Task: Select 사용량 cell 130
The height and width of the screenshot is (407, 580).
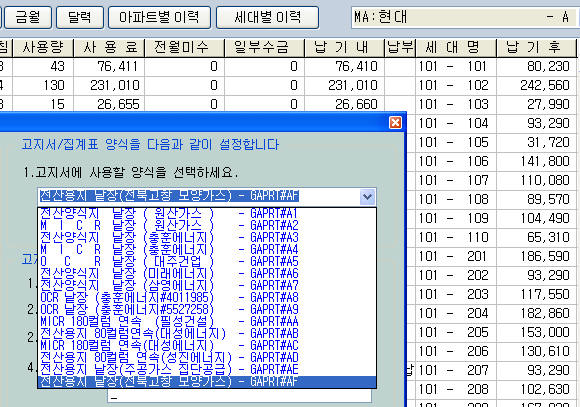Action: pyautogui.click(x=43, y=86)
